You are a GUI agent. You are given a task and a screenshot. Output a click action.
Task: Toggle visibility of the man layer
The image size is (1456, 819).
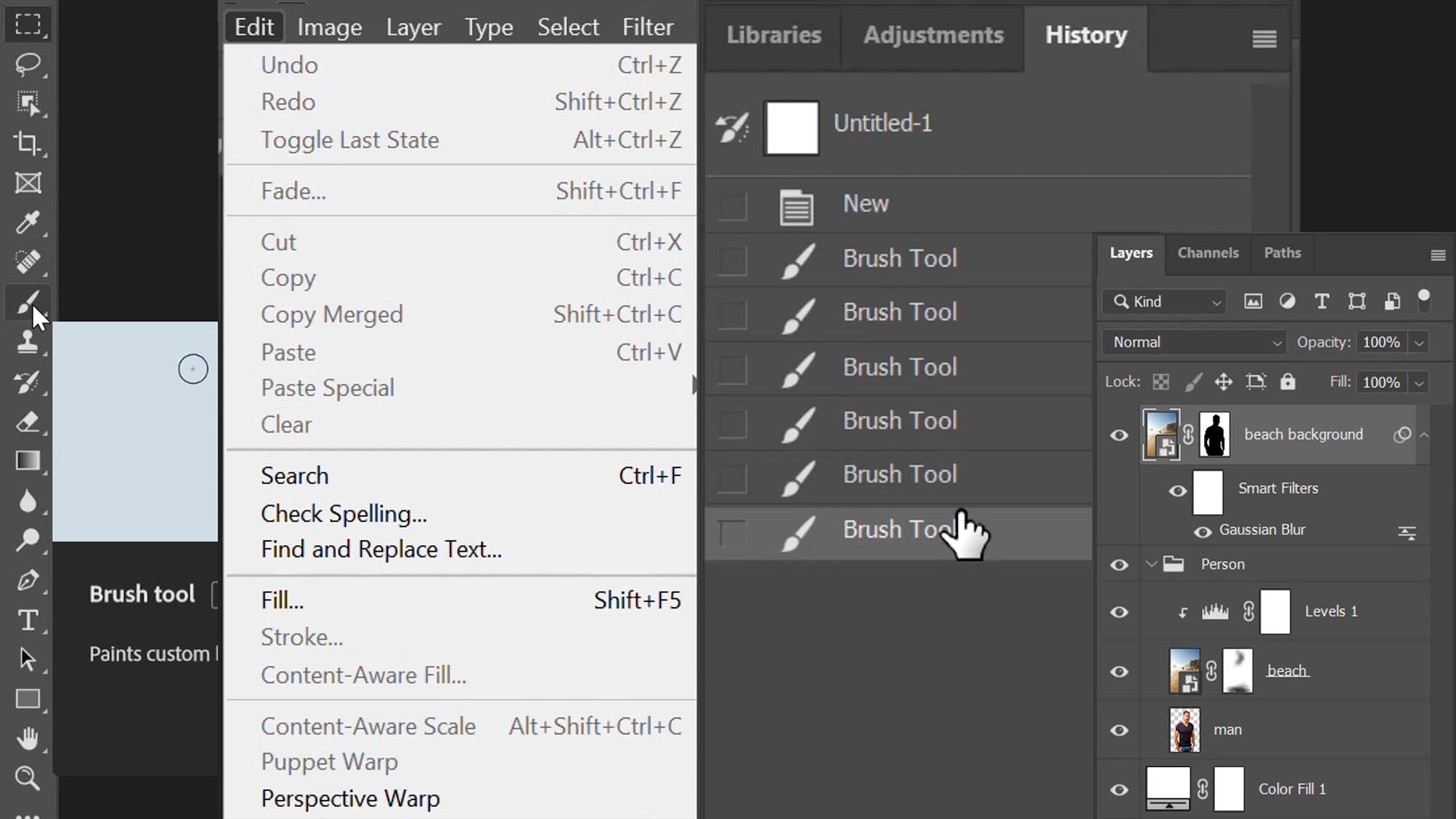coord(1119,729)
